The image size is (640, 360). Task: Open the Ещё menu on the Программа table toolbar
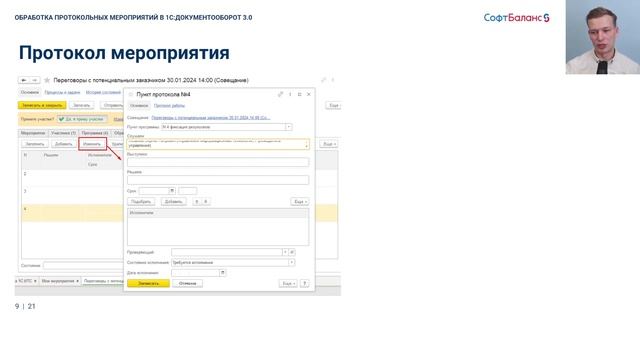[329, 144]
